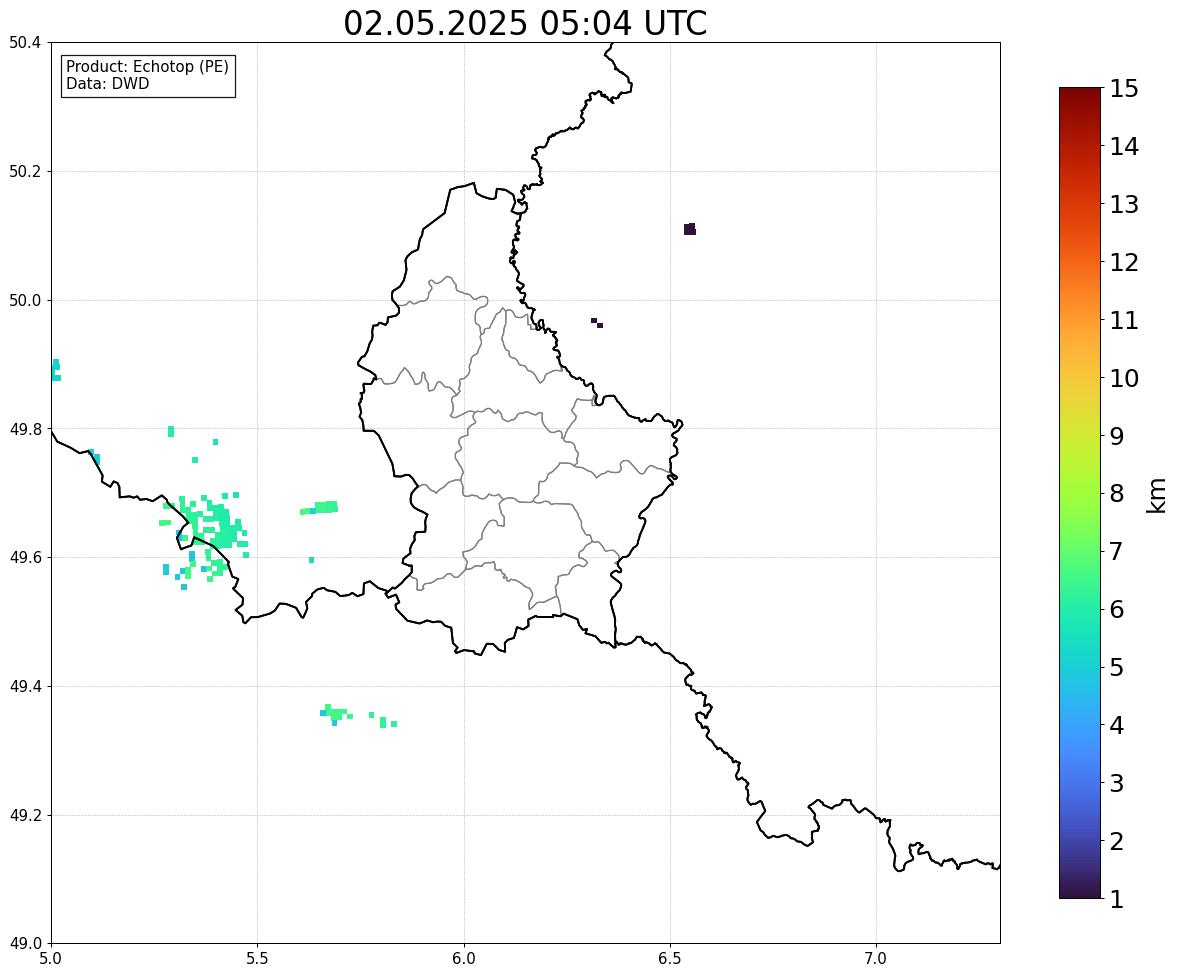
Task: Click the colorbar "km" unit label
Action: coord(1156,495)
